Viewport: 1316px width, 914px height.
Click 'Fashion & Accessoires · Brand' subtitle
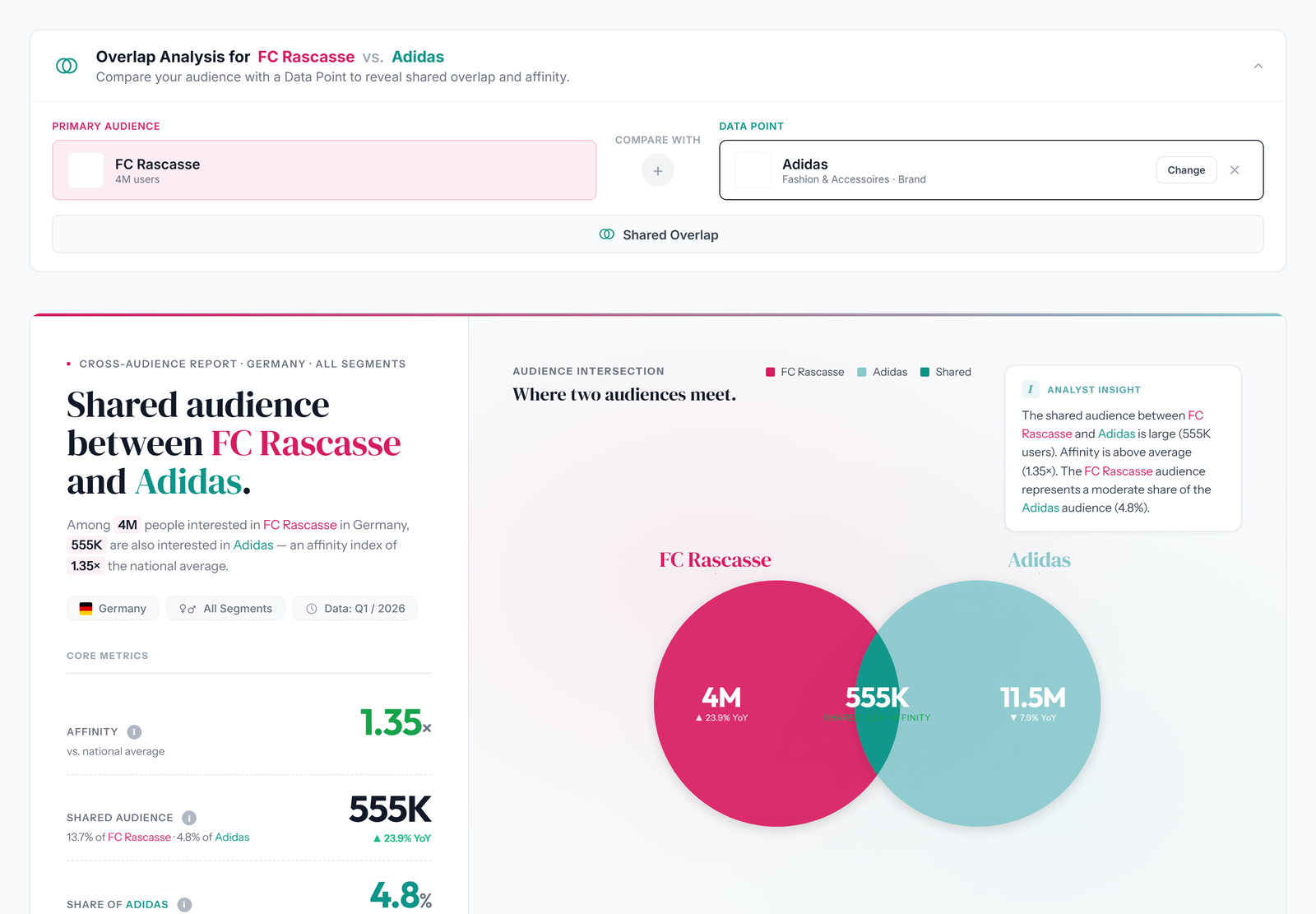pos(854,179)
